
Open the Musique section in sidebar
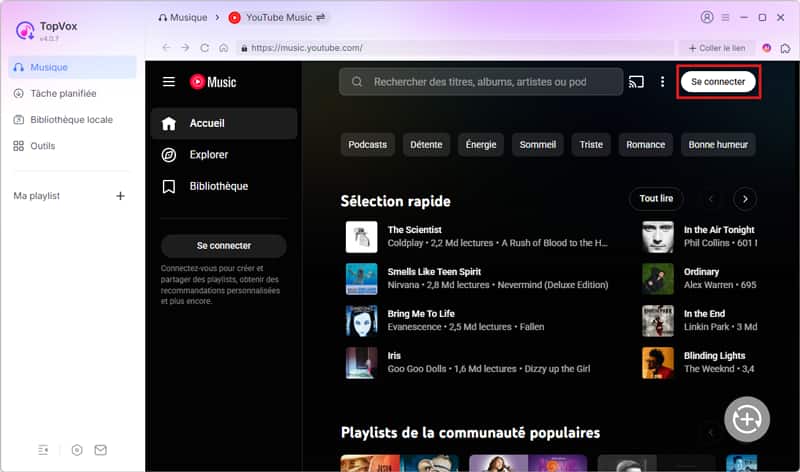tap(72, 67)
